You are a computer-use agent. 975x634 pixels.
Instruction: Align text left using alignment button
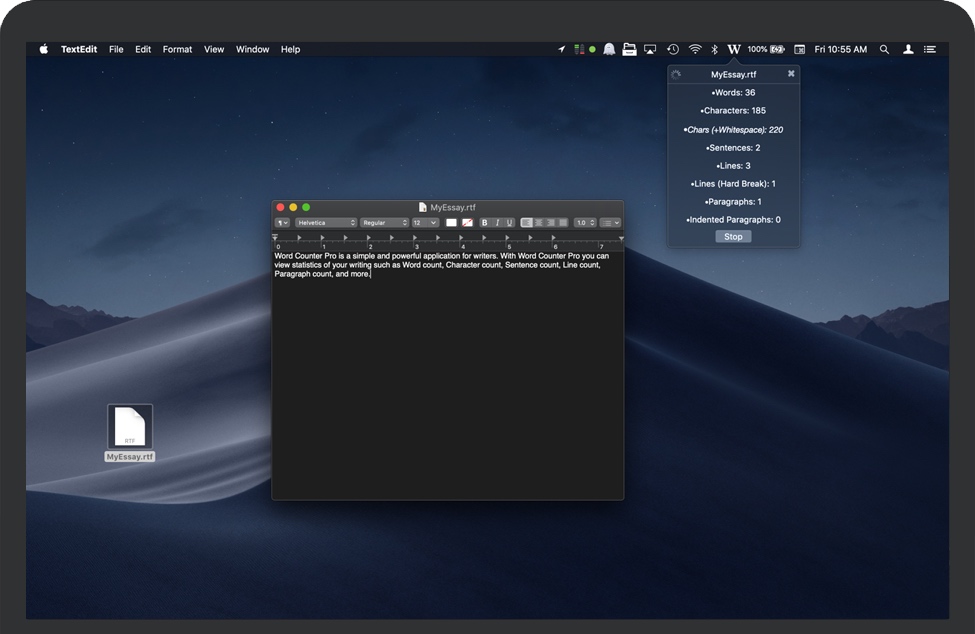(527, 223)
